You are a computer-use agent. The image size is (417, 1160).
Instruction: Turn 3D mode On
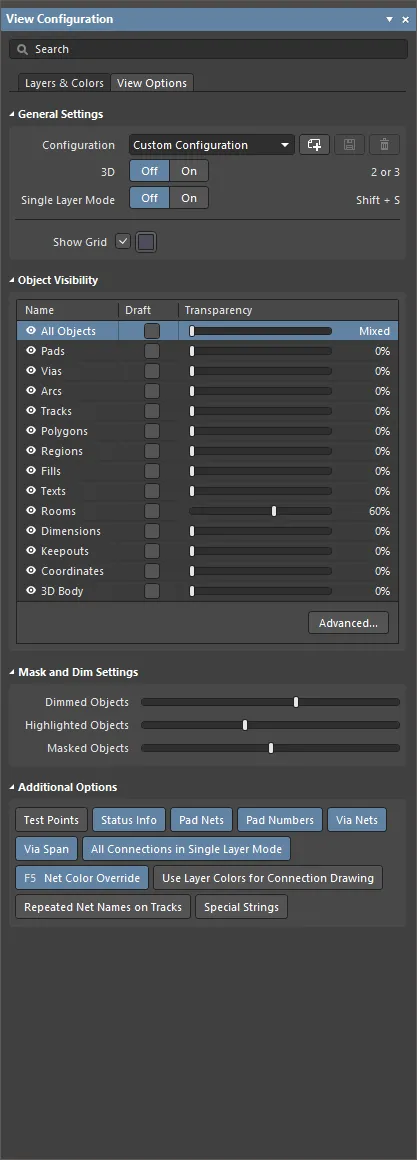point(189,171)
